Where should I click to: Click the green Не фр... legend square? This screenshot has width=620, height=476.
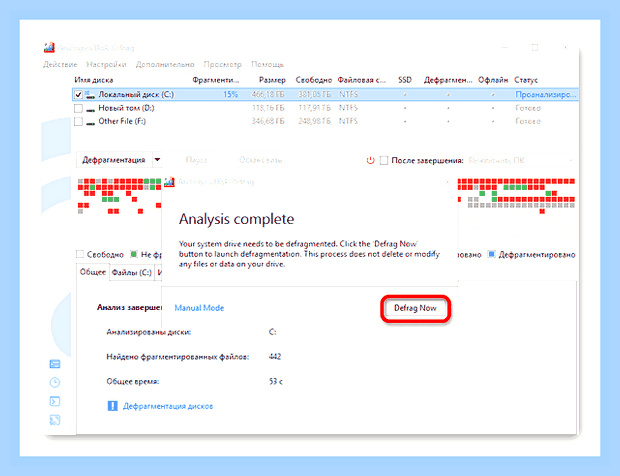pyautogui.click(x=134, y=254)
